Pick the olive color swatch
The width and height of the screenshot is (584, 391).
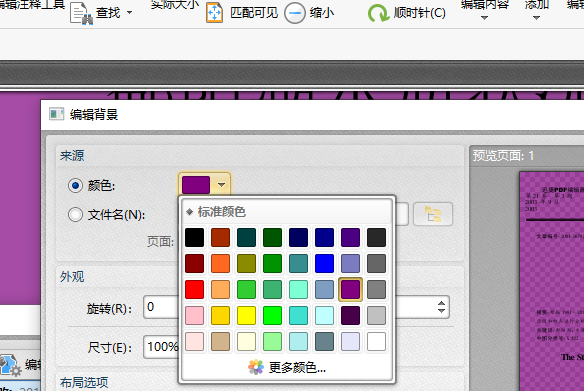pyautogui.click(x=247, y=264)
